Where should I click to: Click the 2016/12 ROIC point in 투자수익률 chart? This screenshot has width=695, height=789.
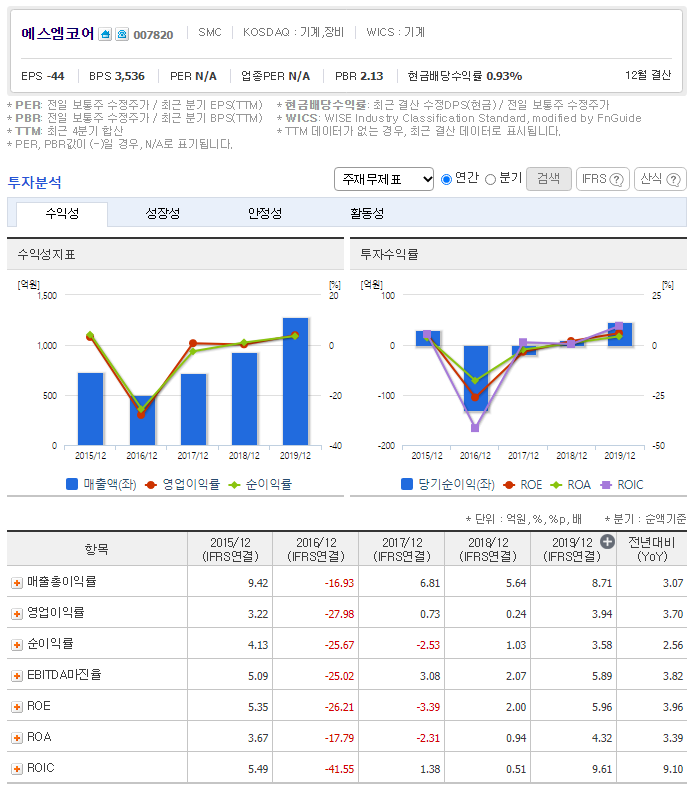[475, 428]
